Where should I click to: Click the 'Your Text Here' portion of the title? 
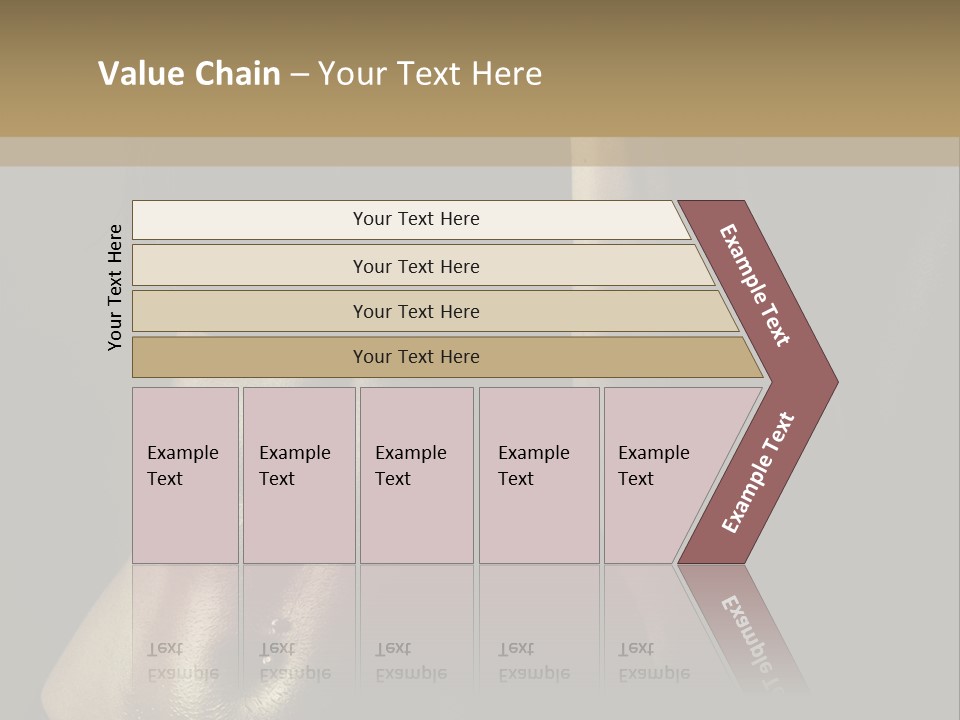tap(430, 74)
